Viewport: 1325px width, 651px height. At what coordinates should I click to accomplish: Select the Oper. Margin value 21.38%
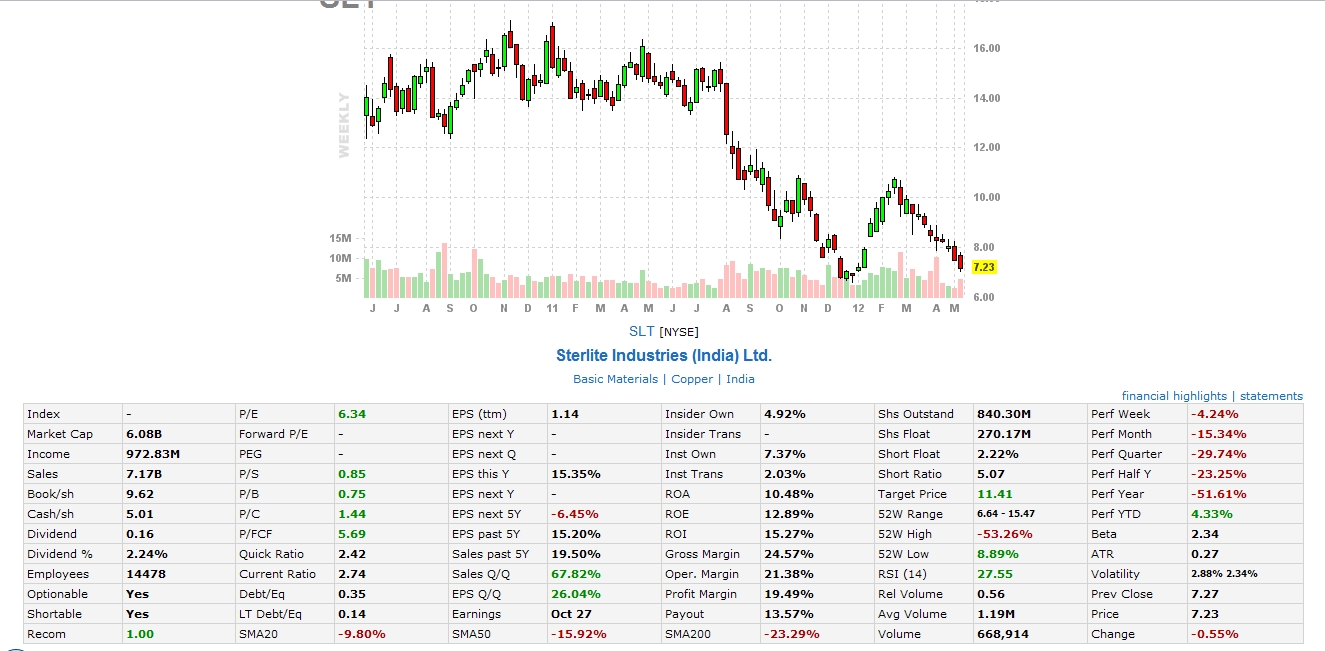click(788, 574)
